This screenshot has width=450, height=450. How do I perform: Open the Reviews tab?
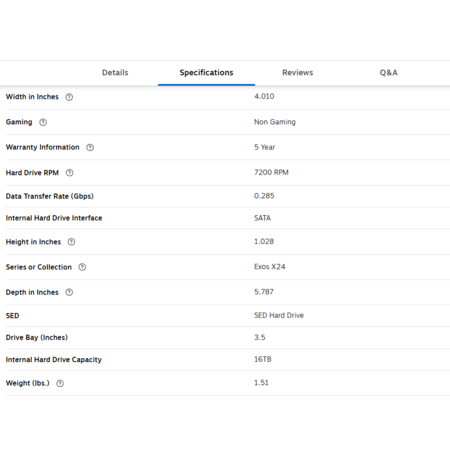coord(298,73)
